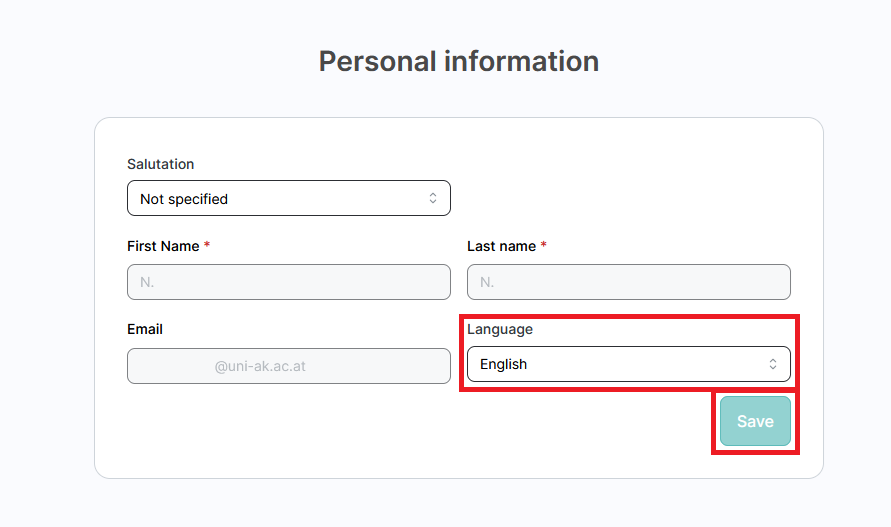Click the Last name label text
The image size is (891, 527).
(501, 246)
